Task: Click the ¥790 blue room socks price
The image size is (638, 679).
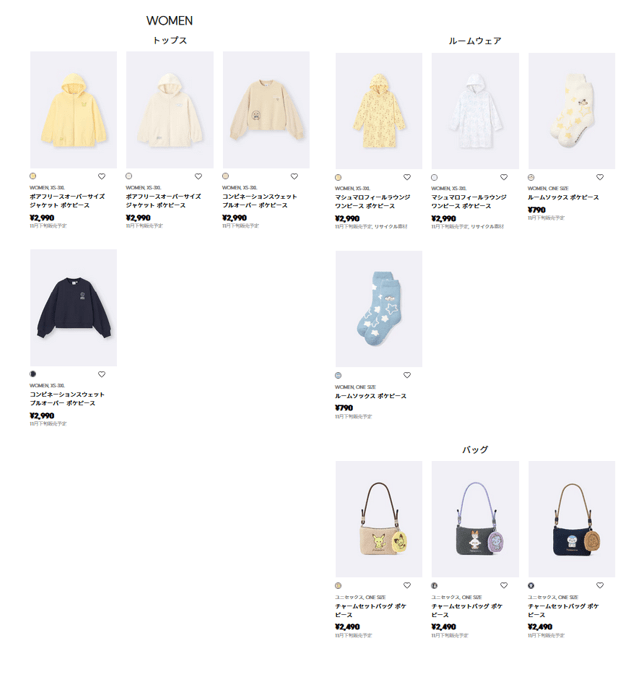Action: click(344, 408)
